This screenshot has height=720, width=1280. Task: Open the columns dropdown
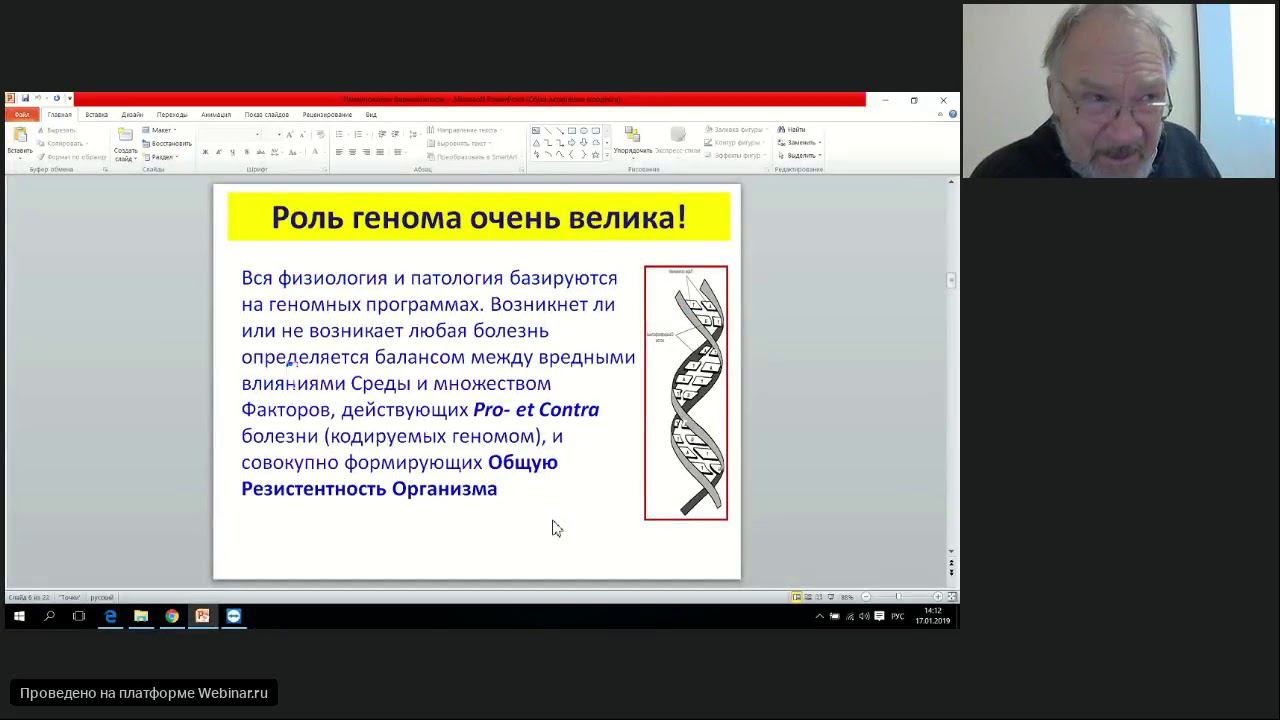399,152
